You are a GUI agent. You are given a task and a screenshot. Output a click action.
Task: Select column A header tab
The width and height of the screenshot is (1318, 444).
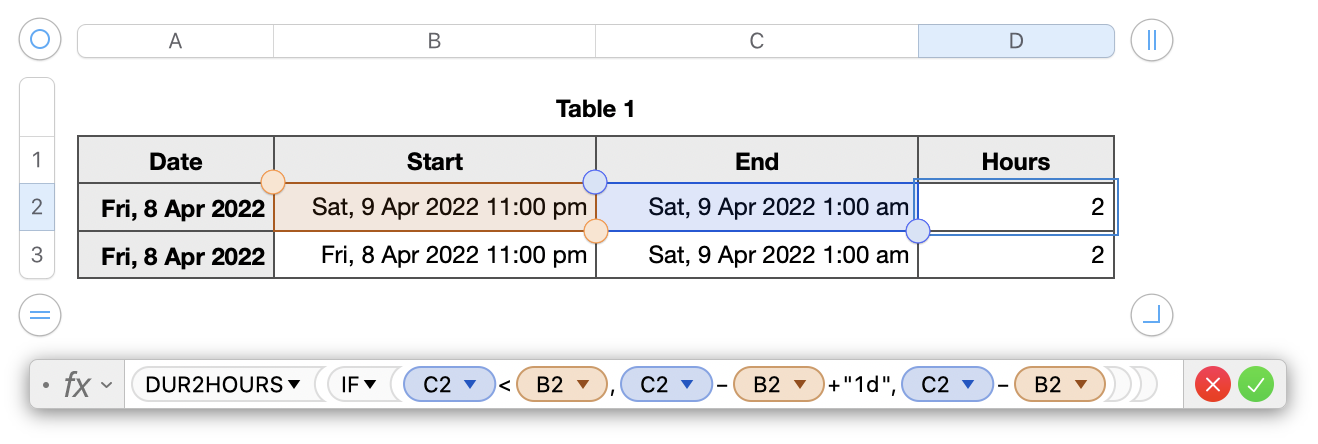point(175,41)
